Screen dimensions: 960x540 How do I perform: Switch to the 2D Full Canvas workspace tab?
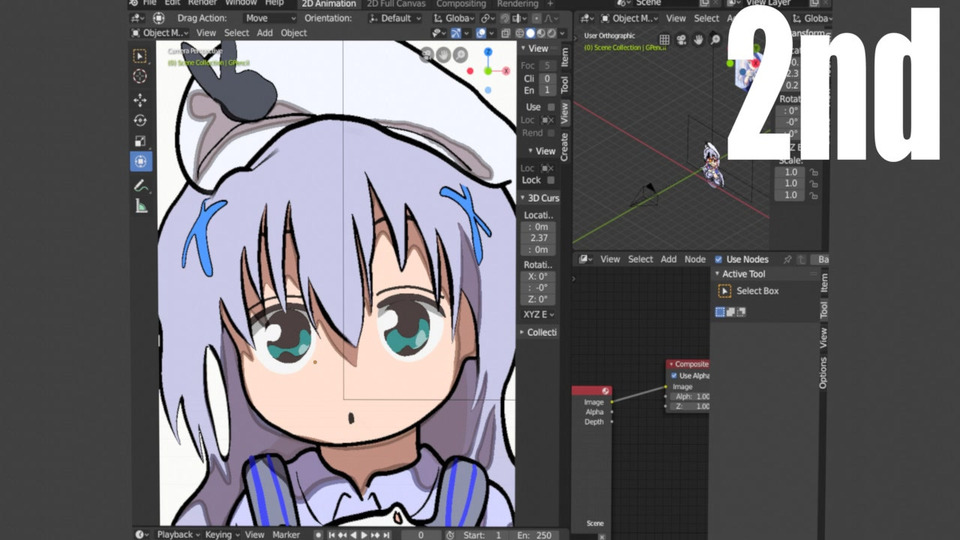click(396, 4)
